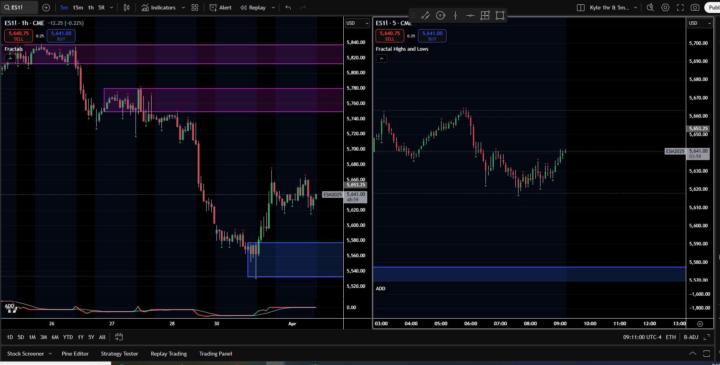Click the blue BUY button on right chart
The height and width of the screenshot is (365, 720).
coord(432,35)
